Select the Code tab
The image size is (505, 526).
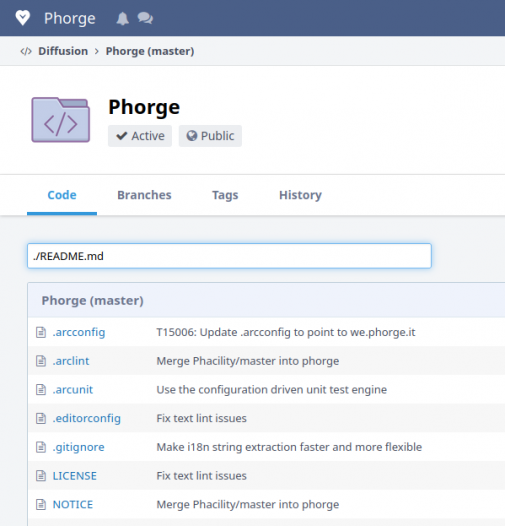62,195
